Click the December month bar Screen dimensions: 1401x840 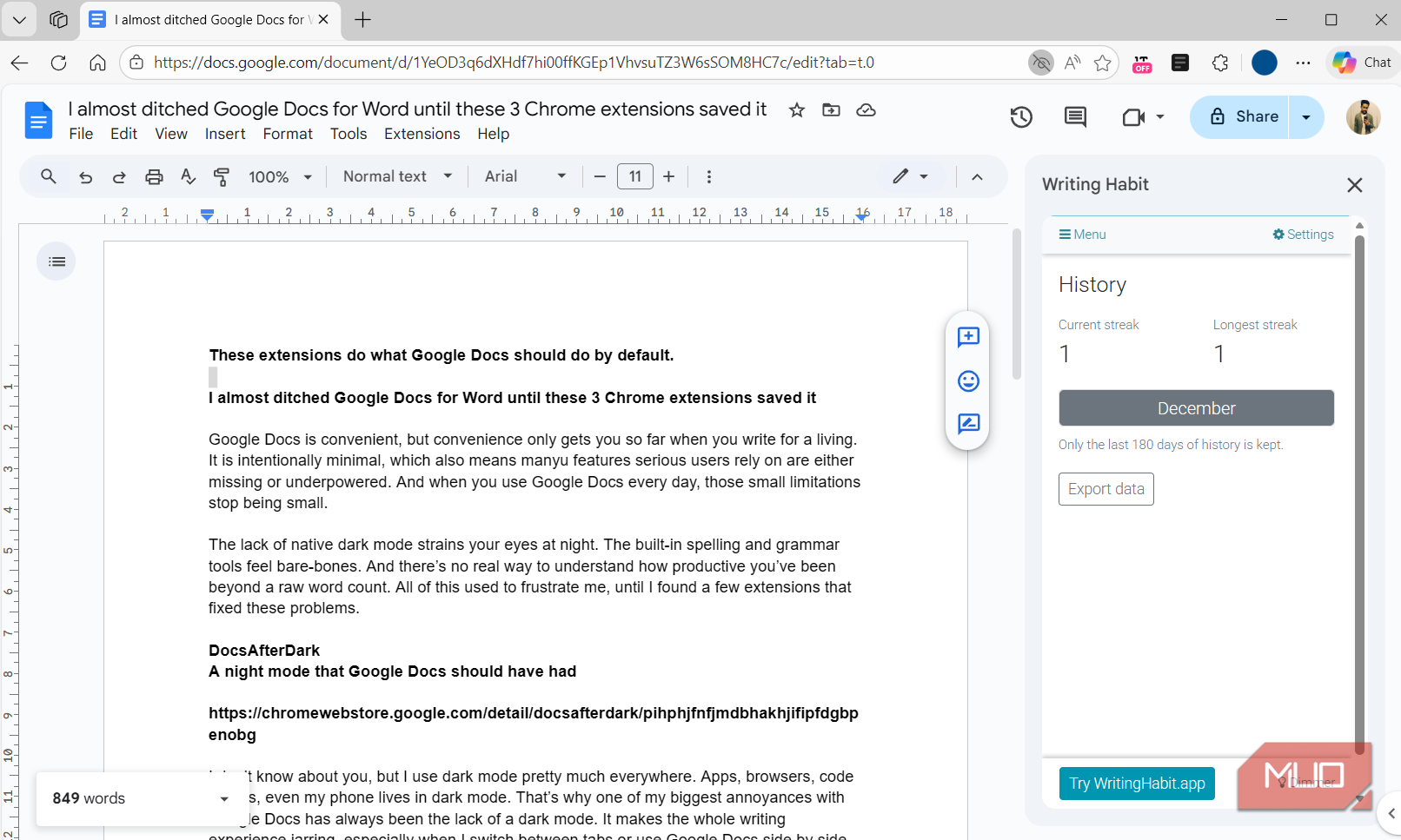(1196, 408)
